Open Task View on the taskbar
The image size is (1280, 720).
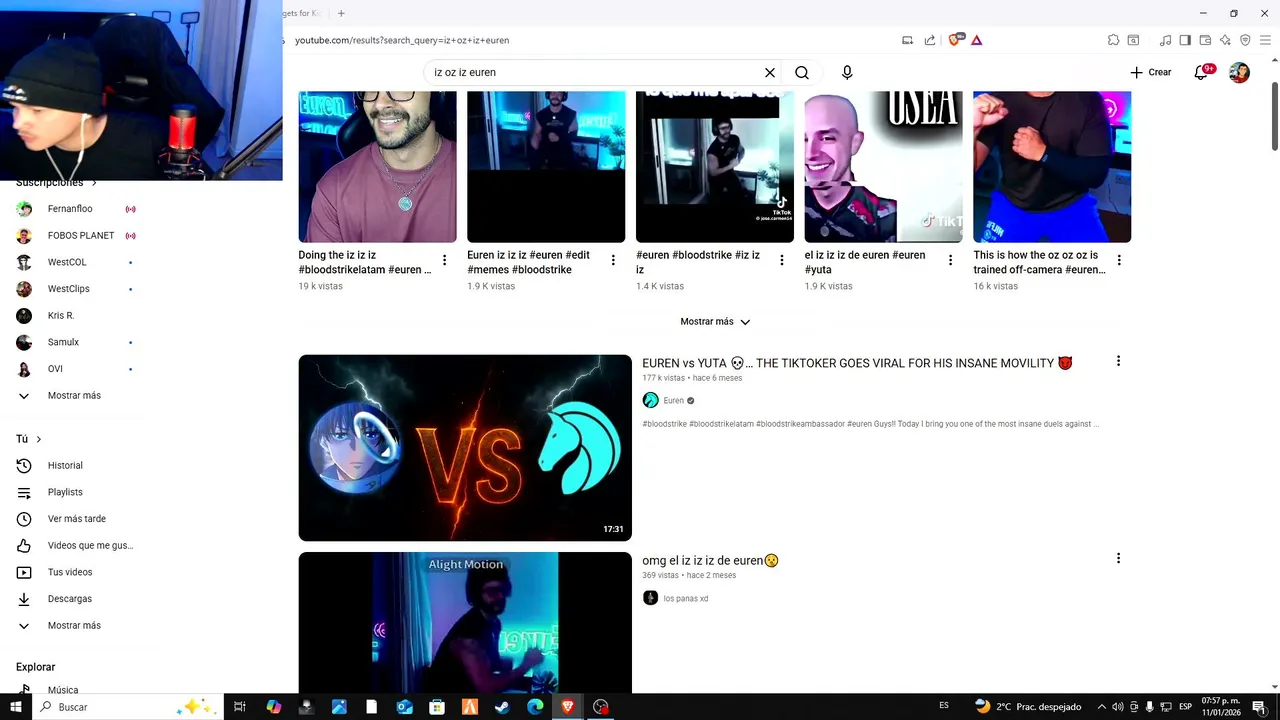tap(240, 707)
